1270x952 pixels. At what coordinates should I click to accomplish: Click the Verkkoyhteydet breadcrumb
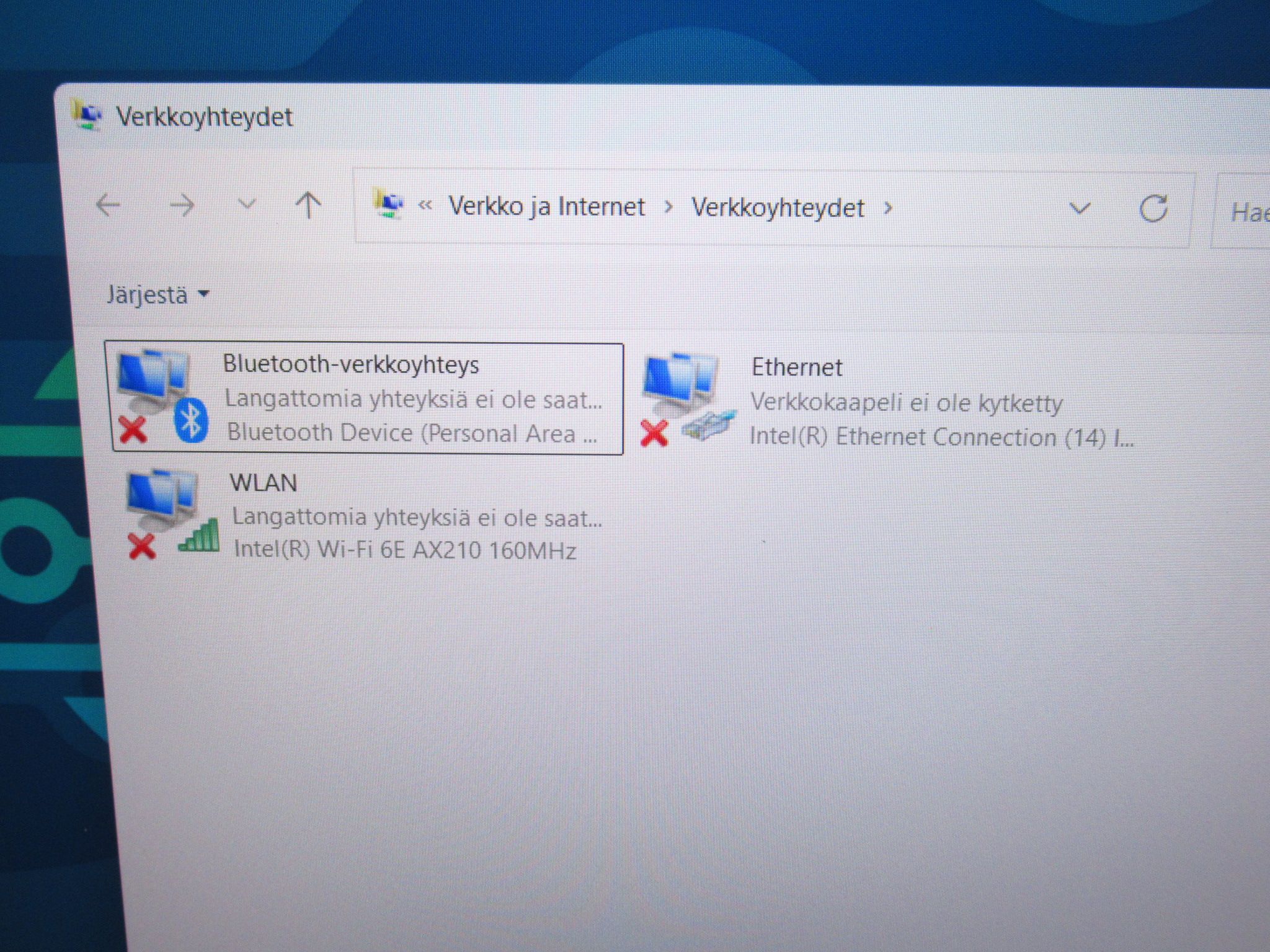point(778,208)
